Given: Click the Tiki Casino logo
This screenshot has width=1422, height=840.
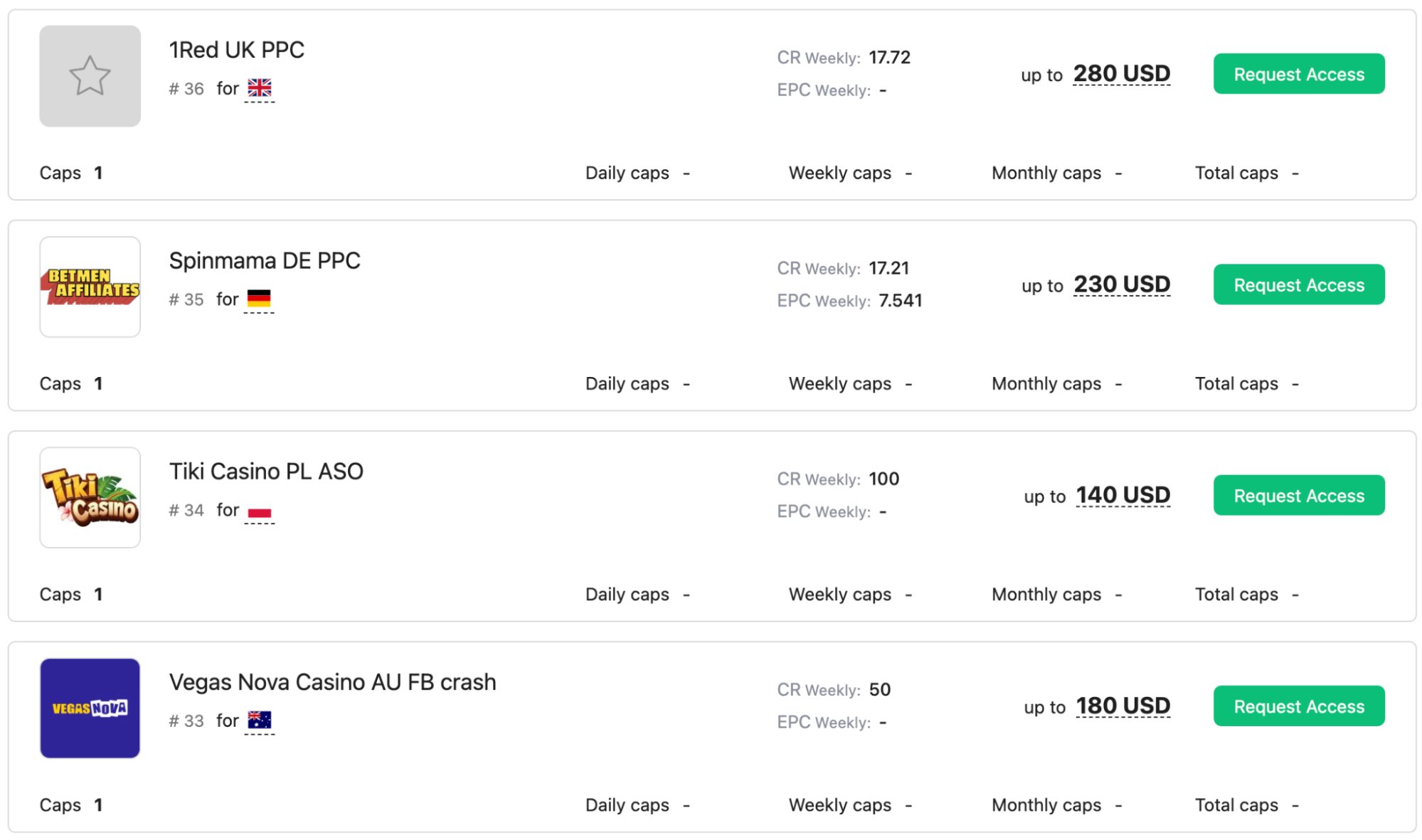Looking at the screenshot, I should [x=90, y=497].
